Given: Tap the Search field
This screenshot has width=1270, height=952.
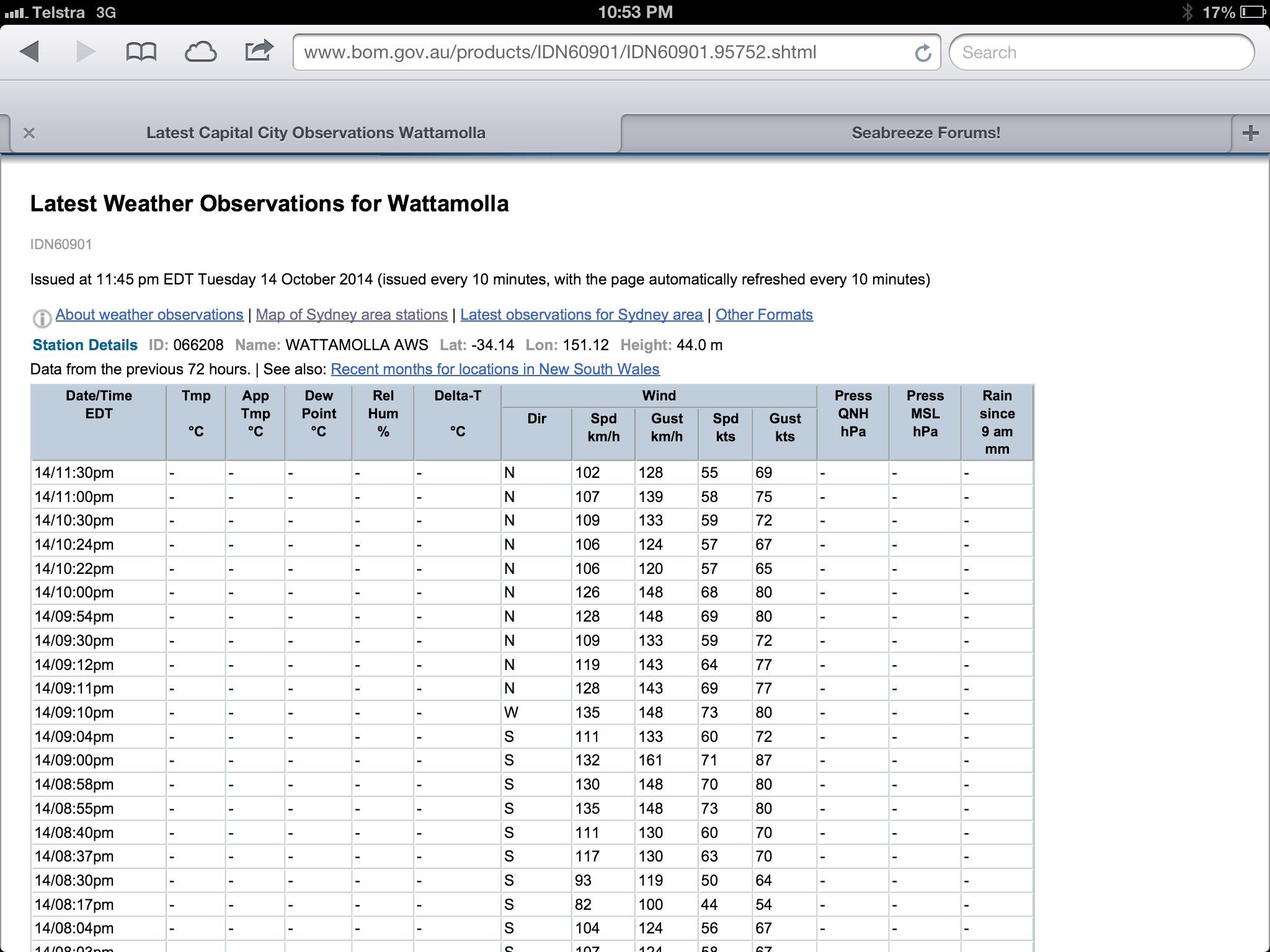Looking at the screenshot, I should pyautogui.click(x=1101, y=53).
